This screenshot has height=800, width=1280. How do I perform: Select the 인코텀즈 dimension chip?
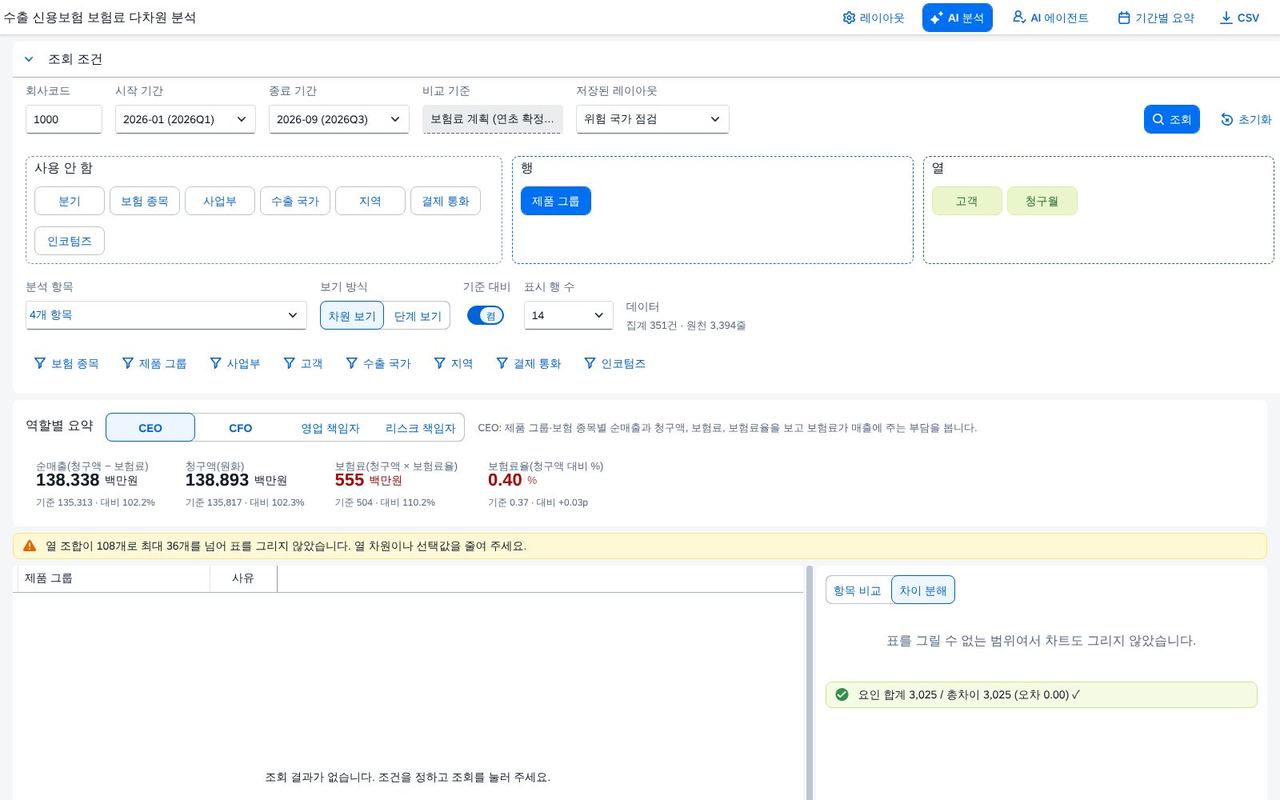click(x=69, y=241)
